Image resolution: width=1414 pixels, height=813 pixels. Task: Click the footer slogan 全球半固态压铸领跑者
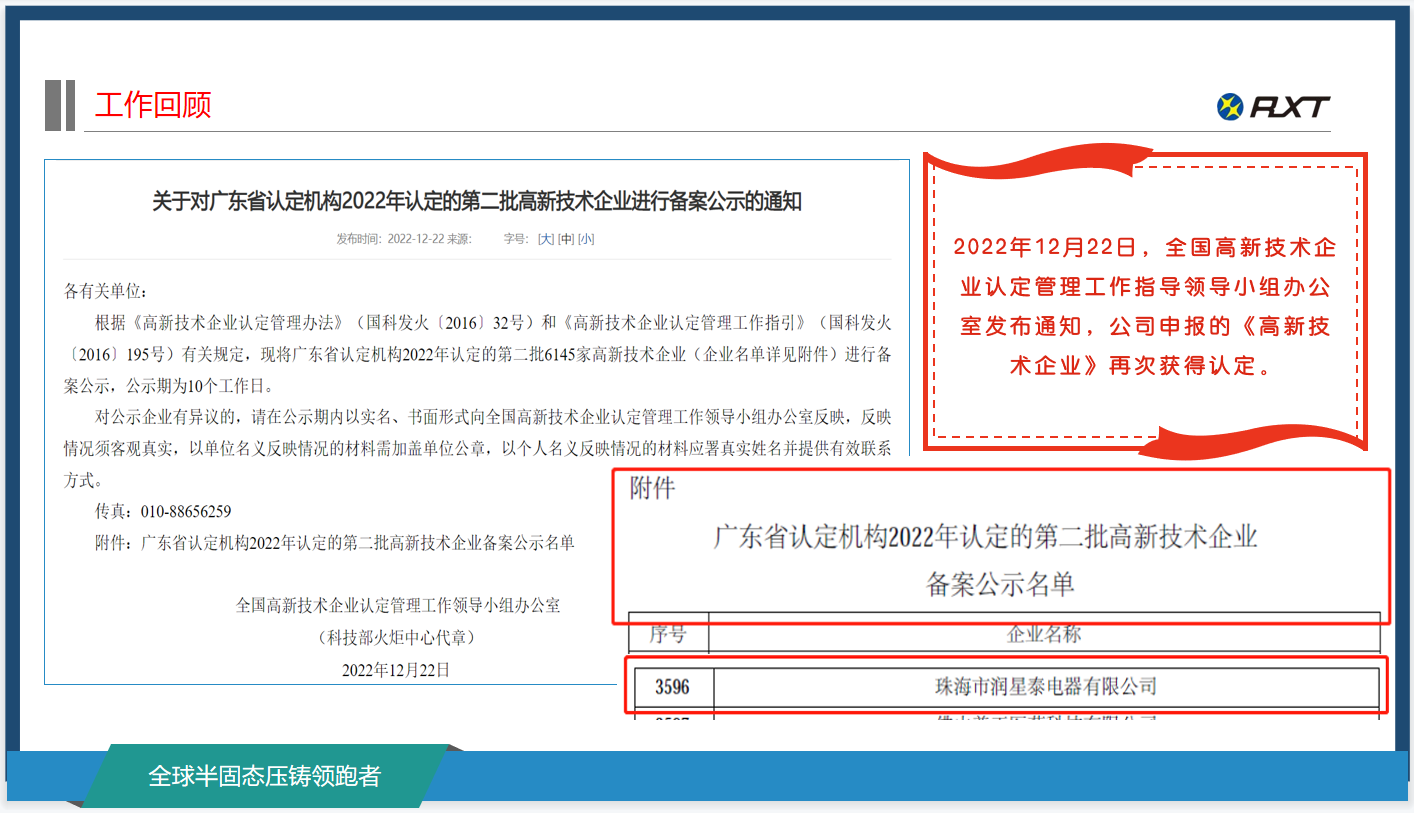coord(264,776)
